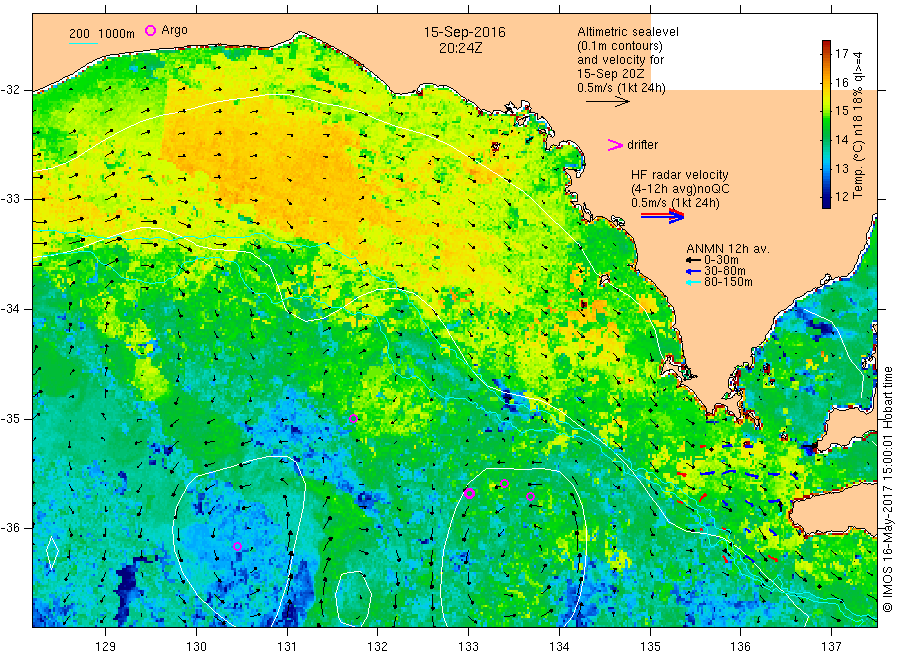
Task: Click the 133 longitude axis label
Action: (x=468, y=647)
